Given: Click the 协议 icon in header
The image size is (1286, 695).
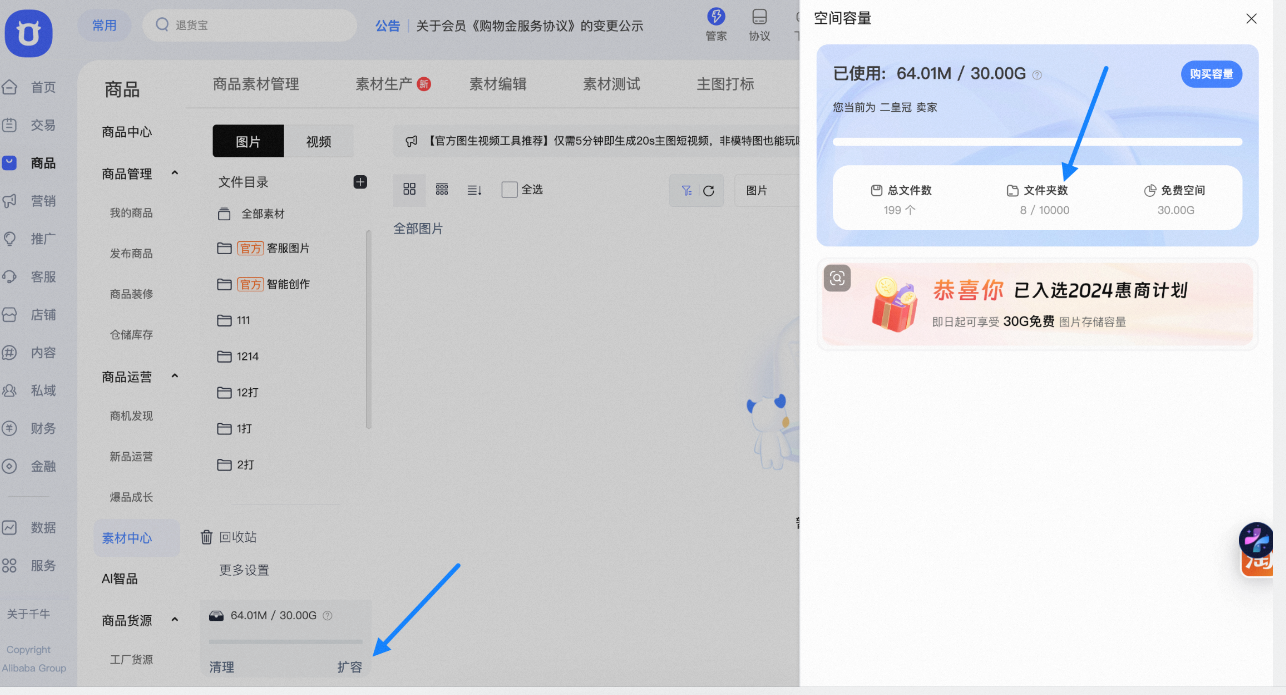Looking at the screenshot, I should [760, 17].
